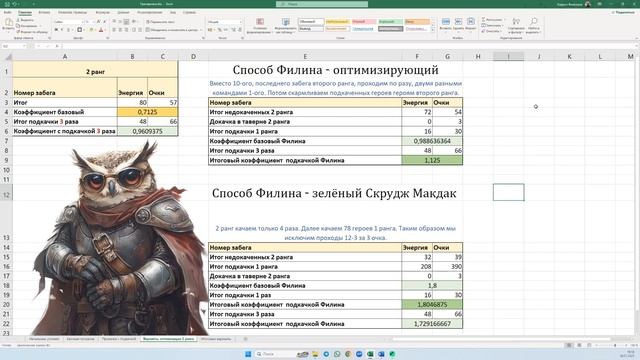Open Windows Start menu on taskbar
The height and width of the screenshot is (360, 640).
click(248, 354)
